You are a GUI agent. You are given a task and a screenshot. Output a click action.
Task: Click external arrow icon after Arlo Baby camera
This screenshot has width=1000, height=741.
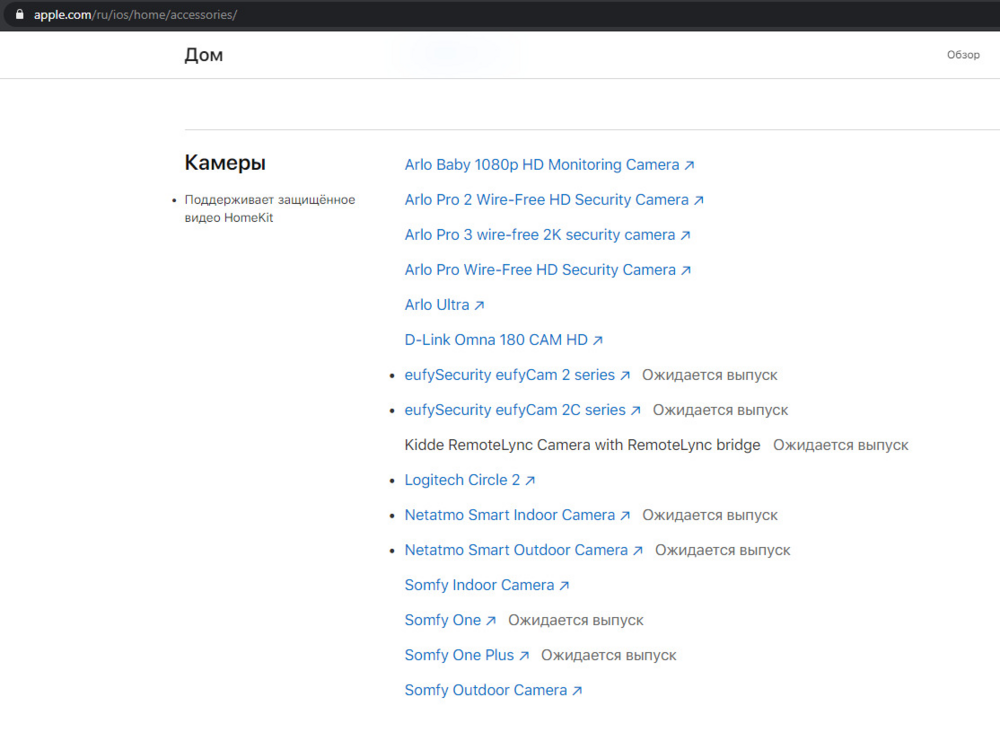pyautogui.click(x=689, y=165)
